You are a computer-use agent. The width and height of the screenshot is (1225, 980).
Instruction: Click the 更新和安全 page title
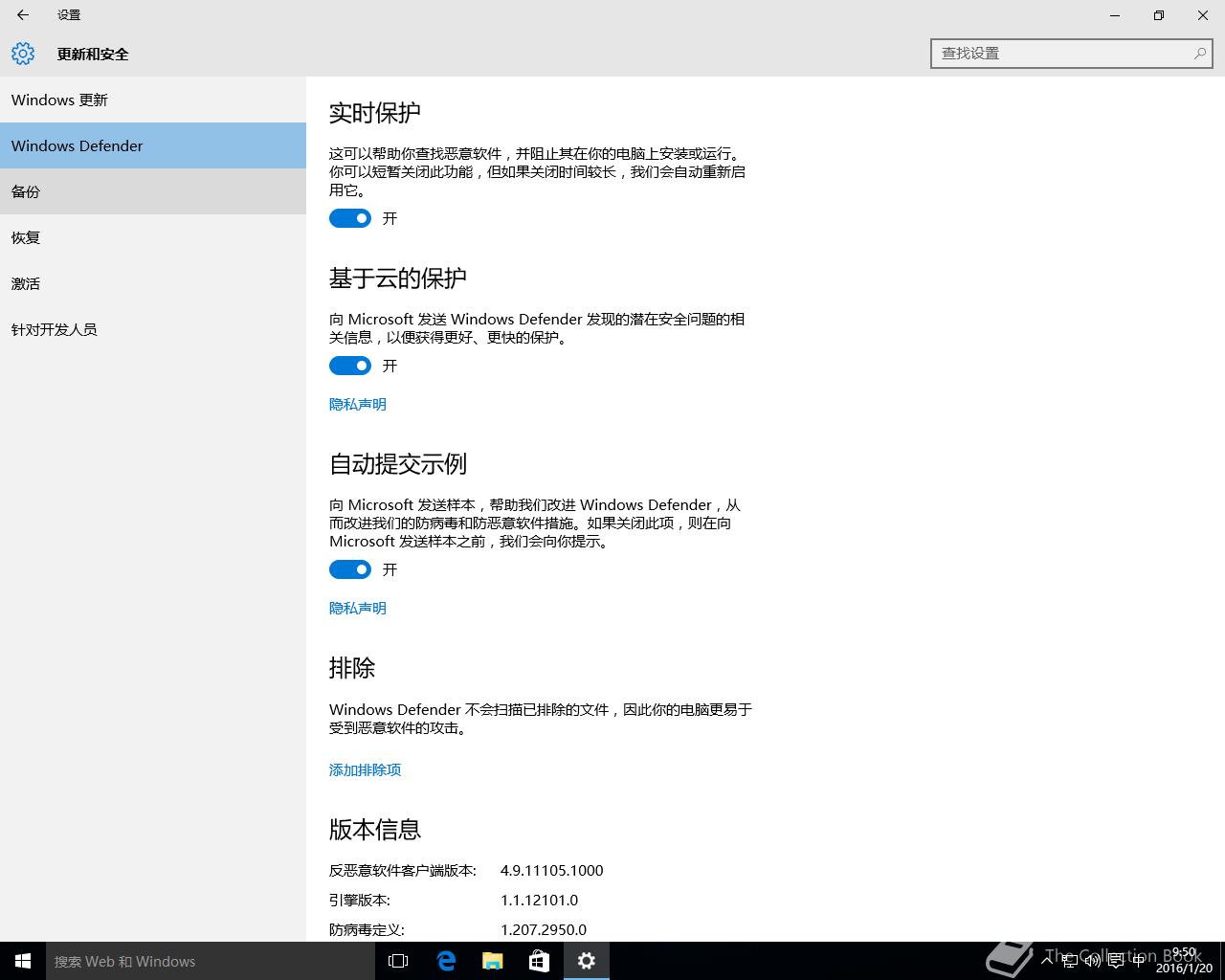[x=93, y=54]
